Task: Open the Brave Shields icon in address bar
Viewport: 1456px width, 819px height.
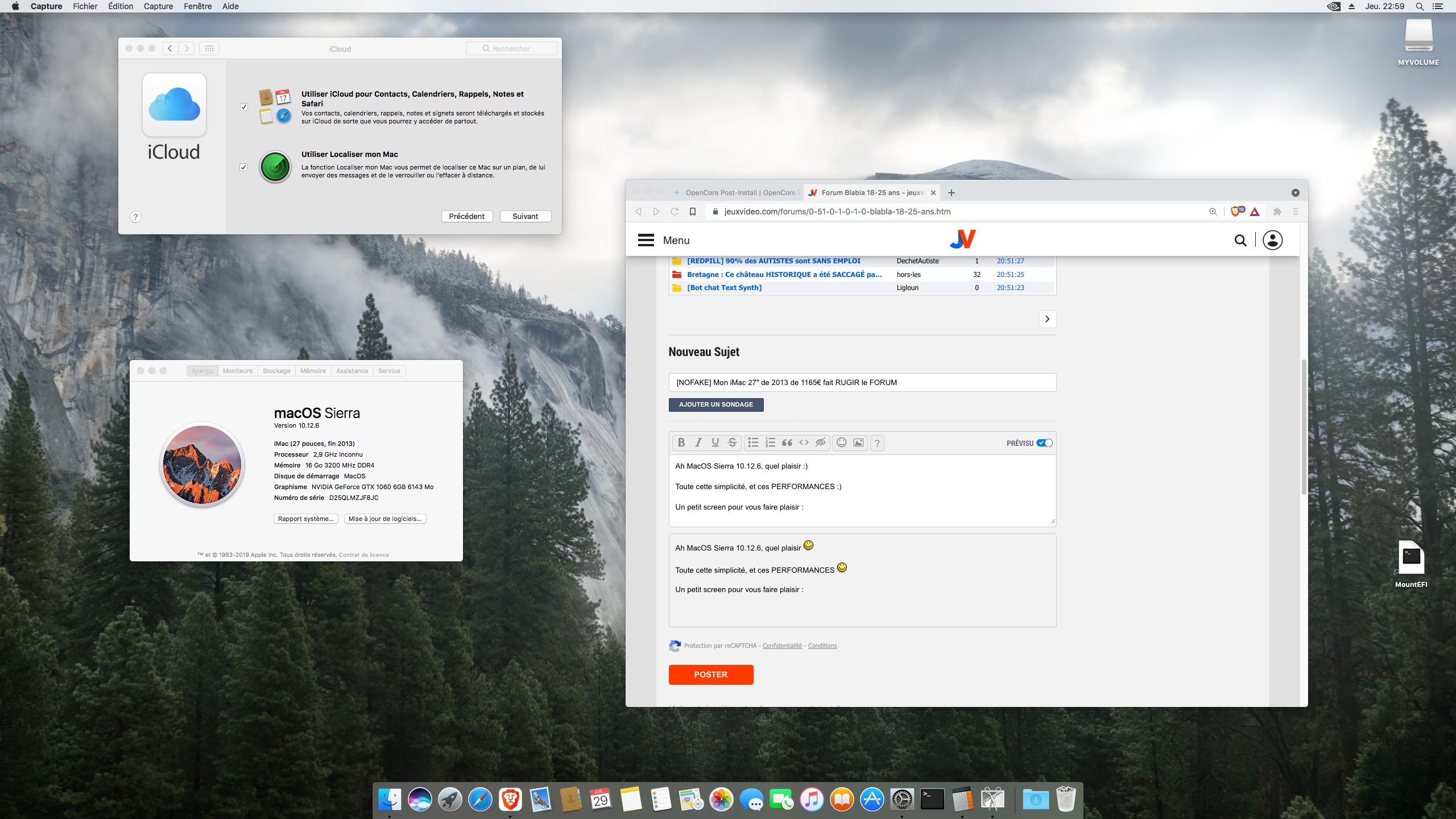Action: (x=1235, y=212)
